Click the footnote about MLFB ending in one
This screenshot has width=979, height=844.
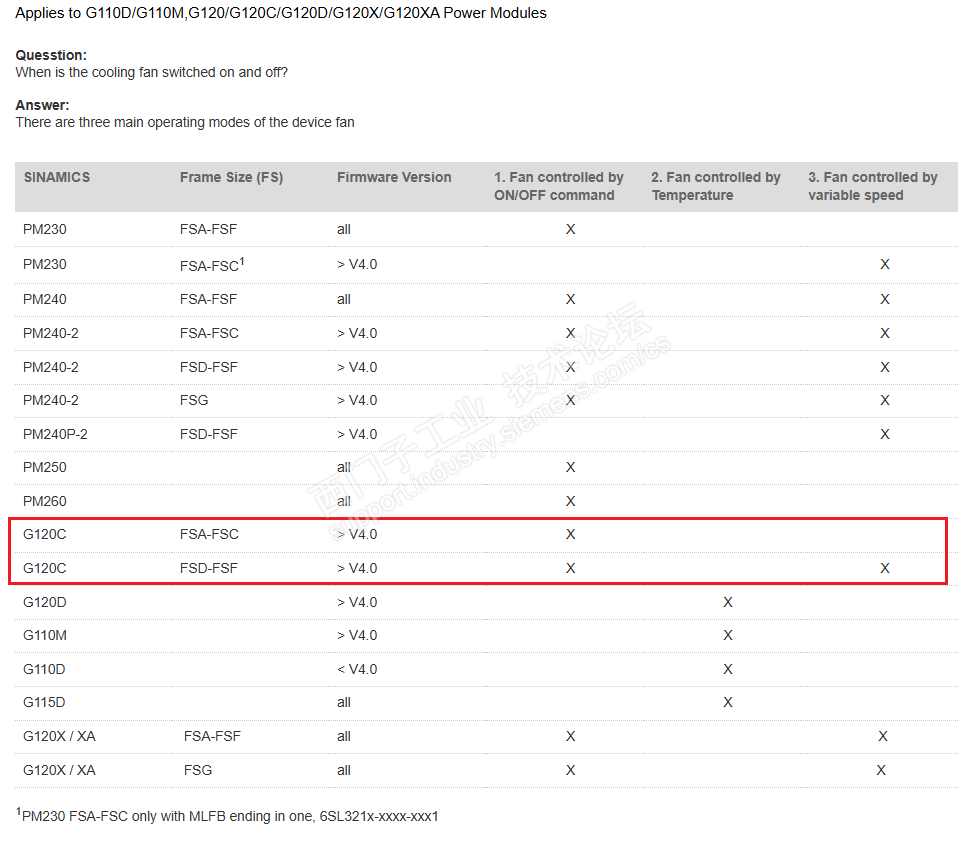[227, 815]
